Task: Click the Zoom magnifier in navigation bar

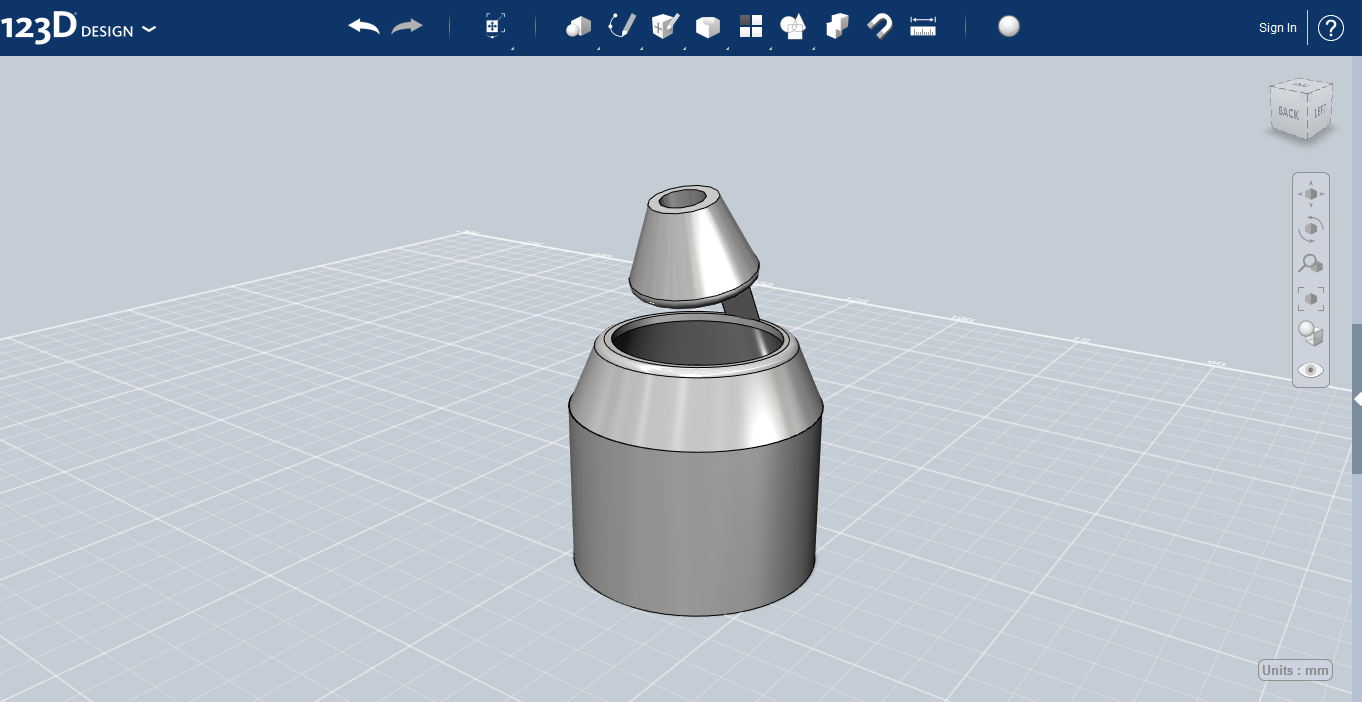Action: pos(1310,263)
